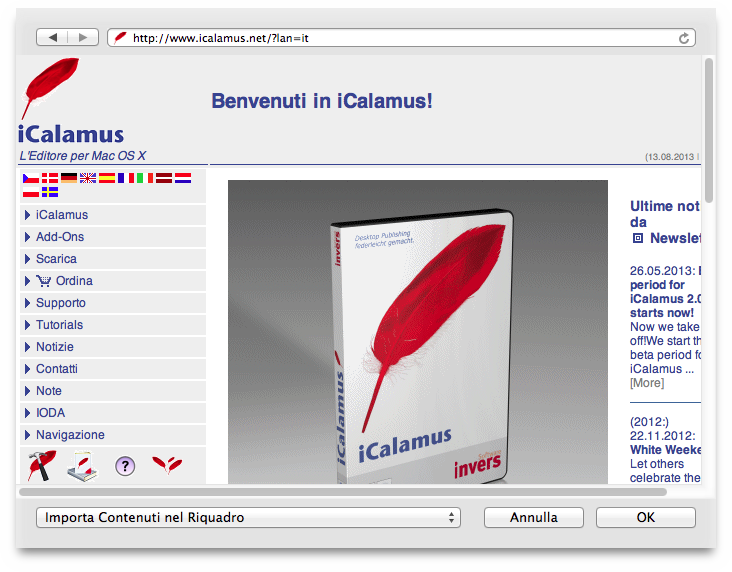Confirm with the OK button

646,517
